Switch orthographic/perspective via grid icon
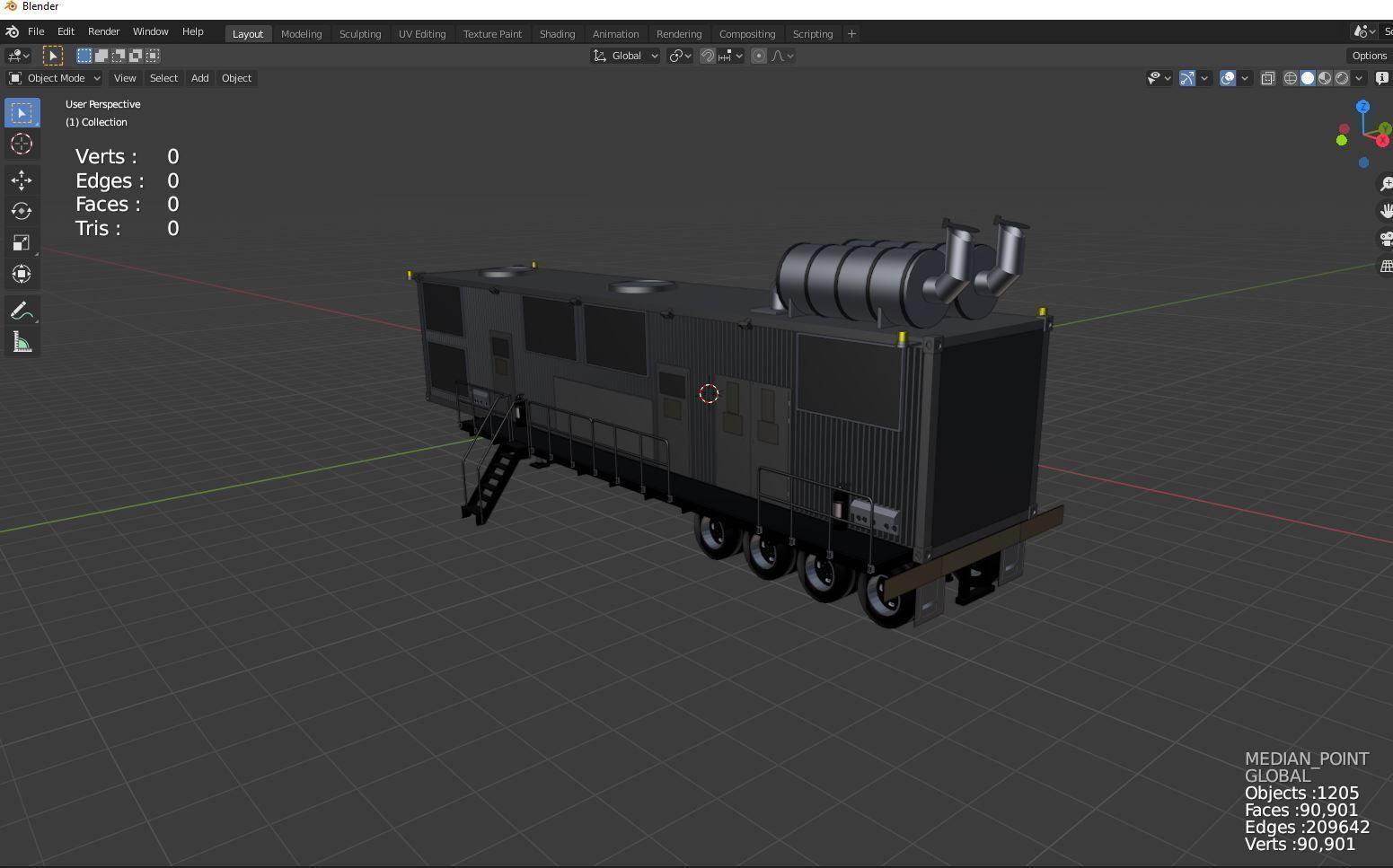 coord(1387,267)
